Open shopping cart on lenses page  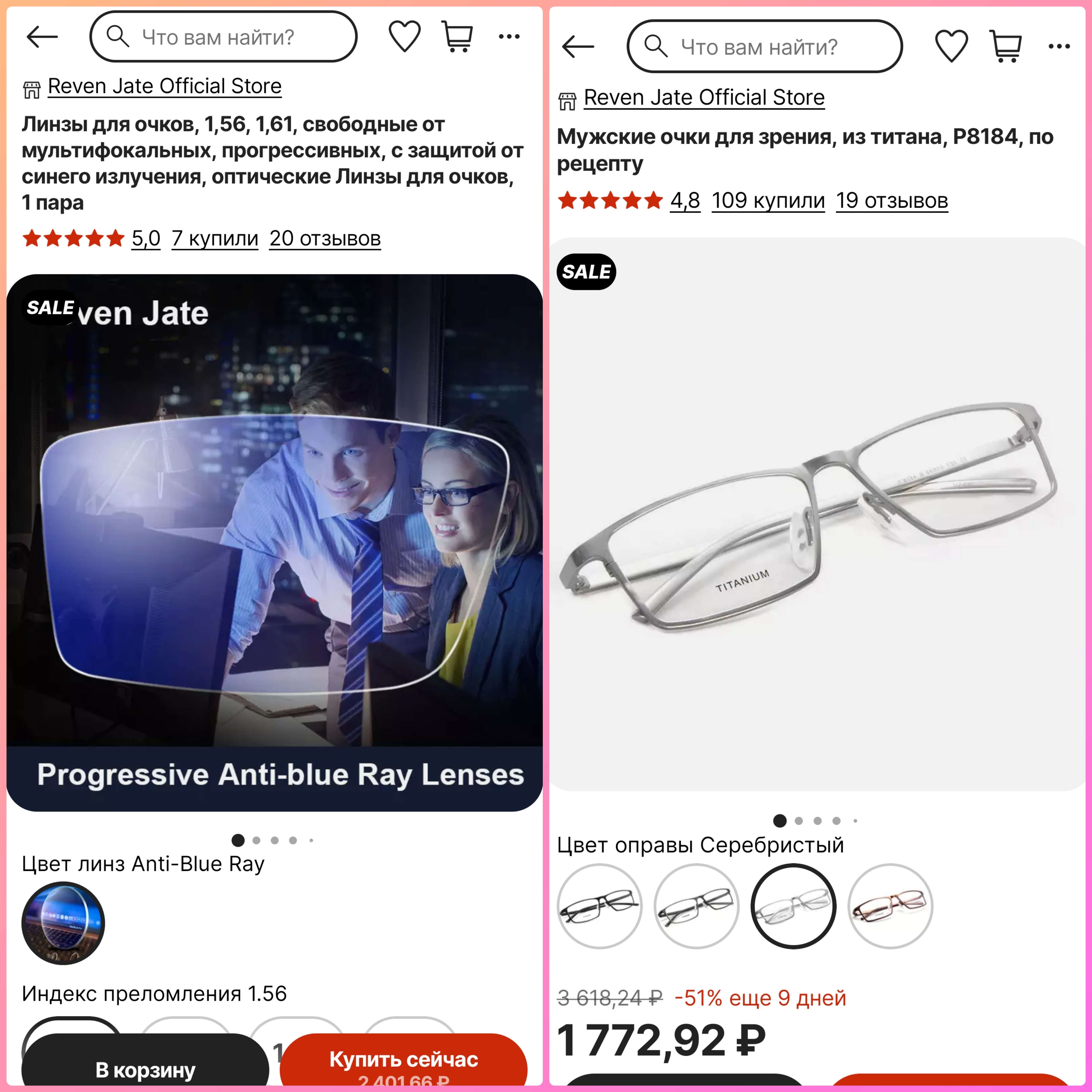click(x=457, y=37)
